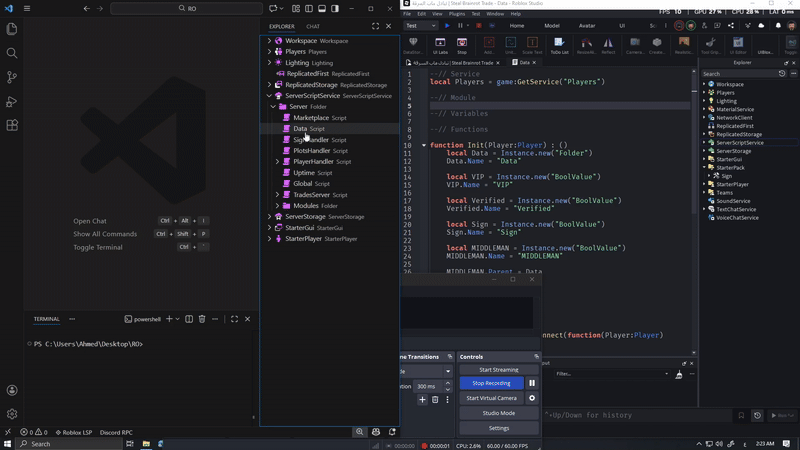This screenshot has height=450, width=800.
Task: Click the UI Labs plugin icon
Action: [x=440, y=45]
